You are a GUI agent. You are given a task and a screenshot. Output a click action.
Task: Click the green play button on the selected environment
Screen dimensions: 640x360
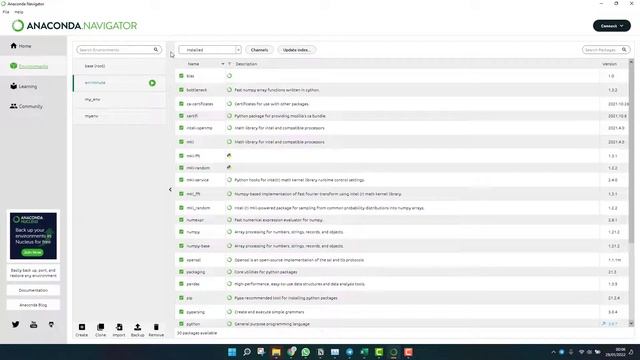tap(152, 83)
